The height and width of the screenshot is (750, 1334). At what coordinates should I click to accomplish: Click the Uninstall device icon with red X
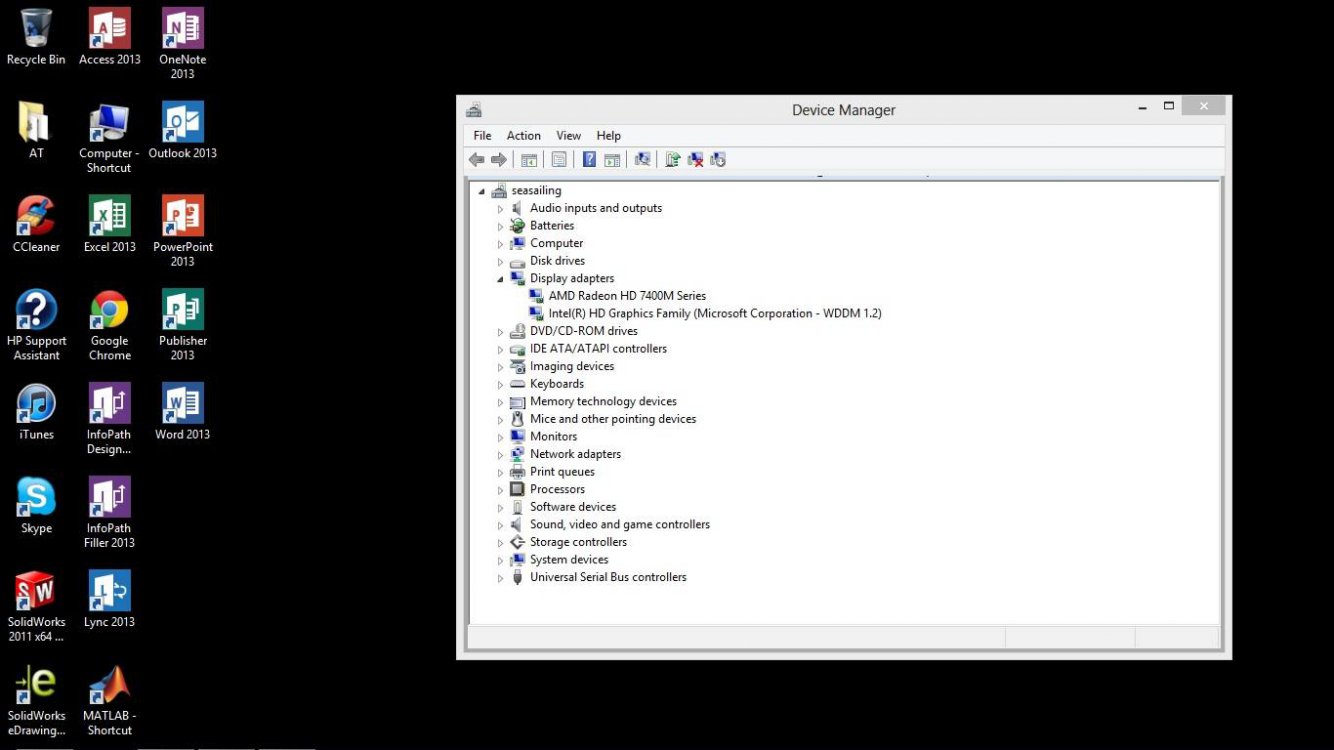click(x=695, y=160)
